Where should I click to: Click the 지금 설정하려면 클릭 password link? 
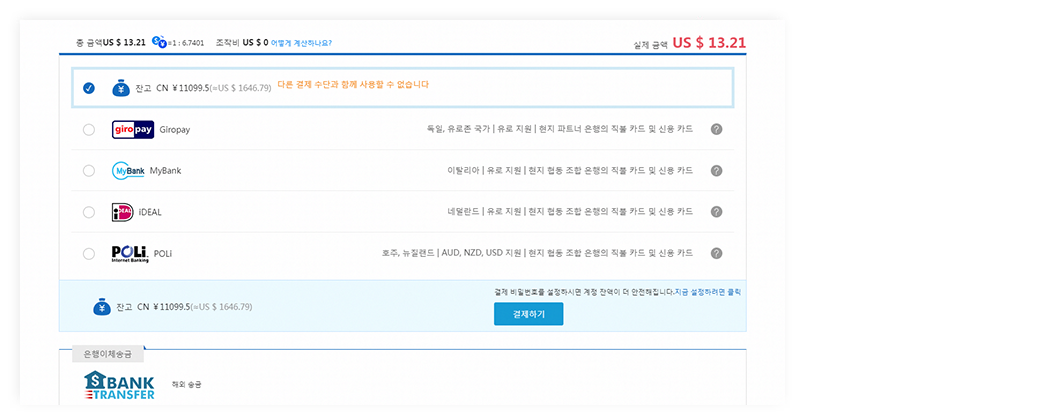[708, 292]
